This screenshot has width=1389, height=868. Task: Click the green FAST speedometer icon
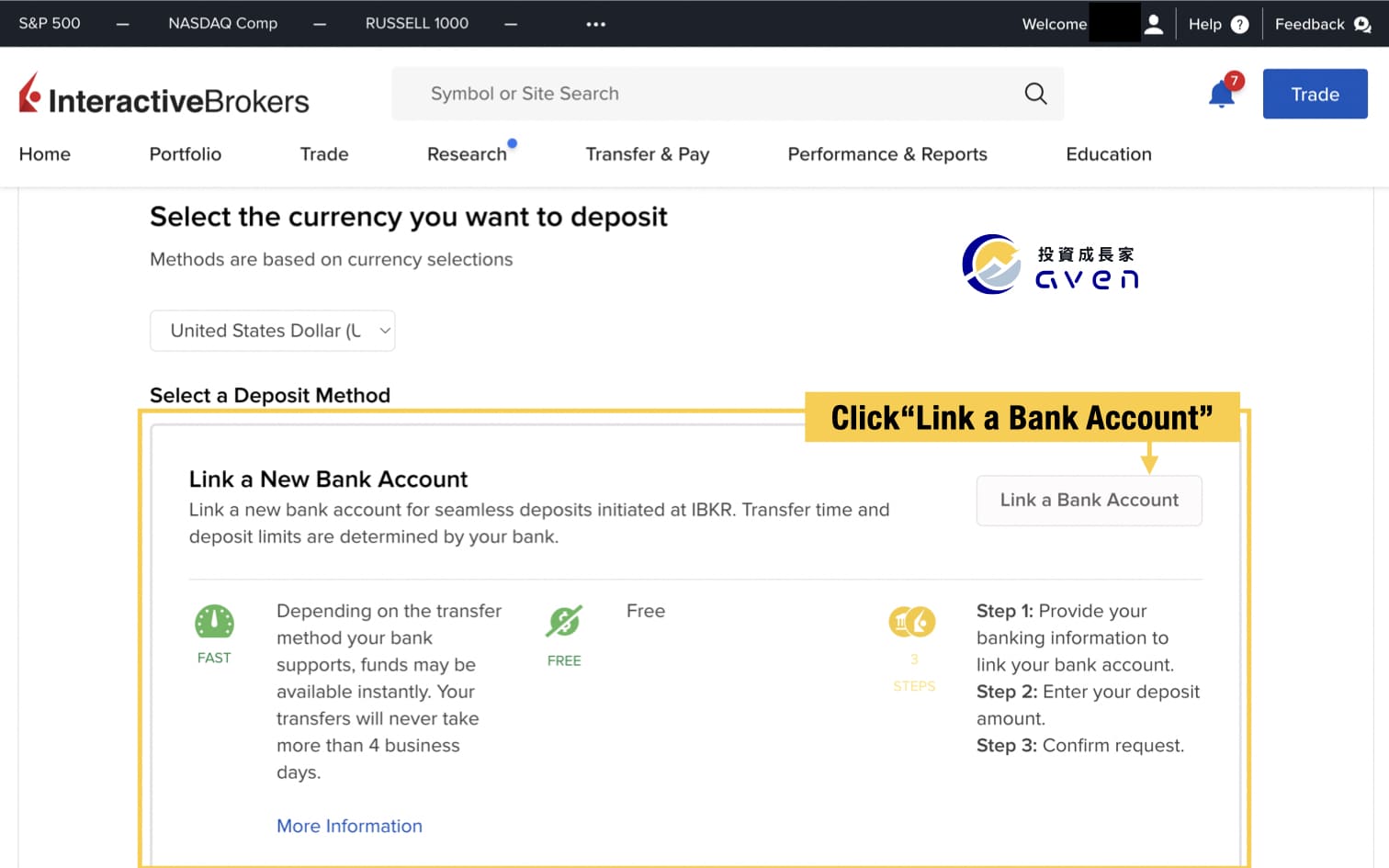pos(214,622)
